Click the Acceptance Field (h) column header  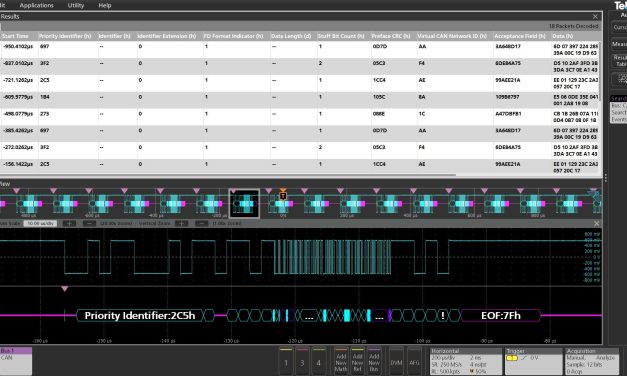tap(521, 36)
